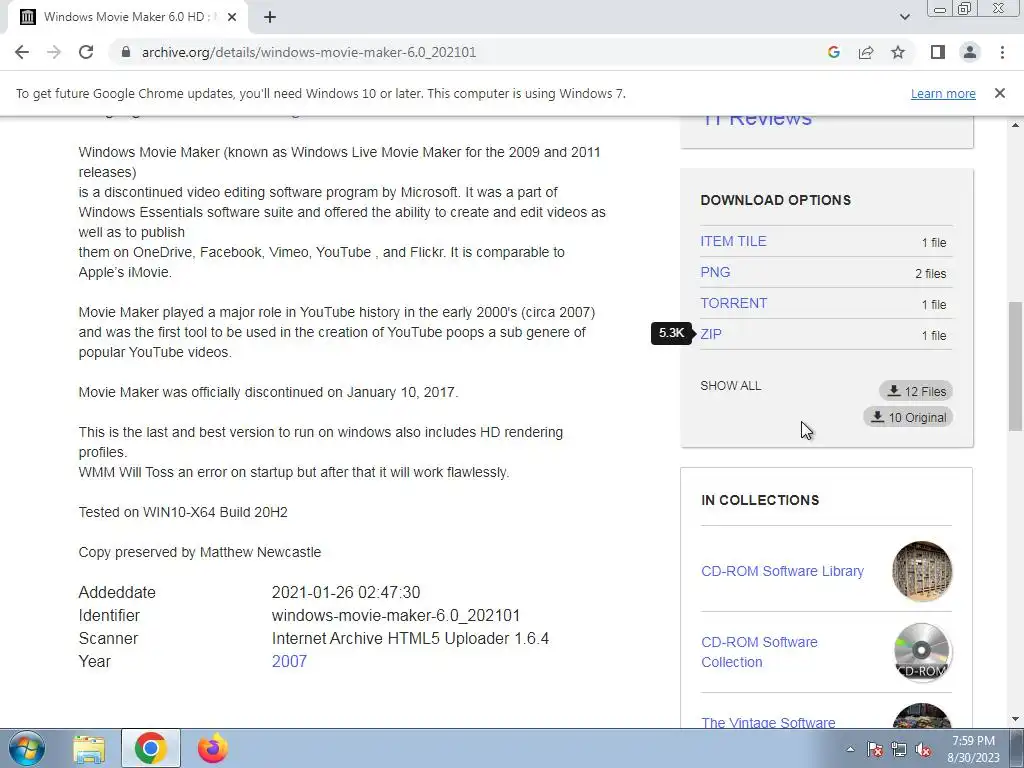Open the network status tray icon
The image size is (1024, 768).
(899, 749)
